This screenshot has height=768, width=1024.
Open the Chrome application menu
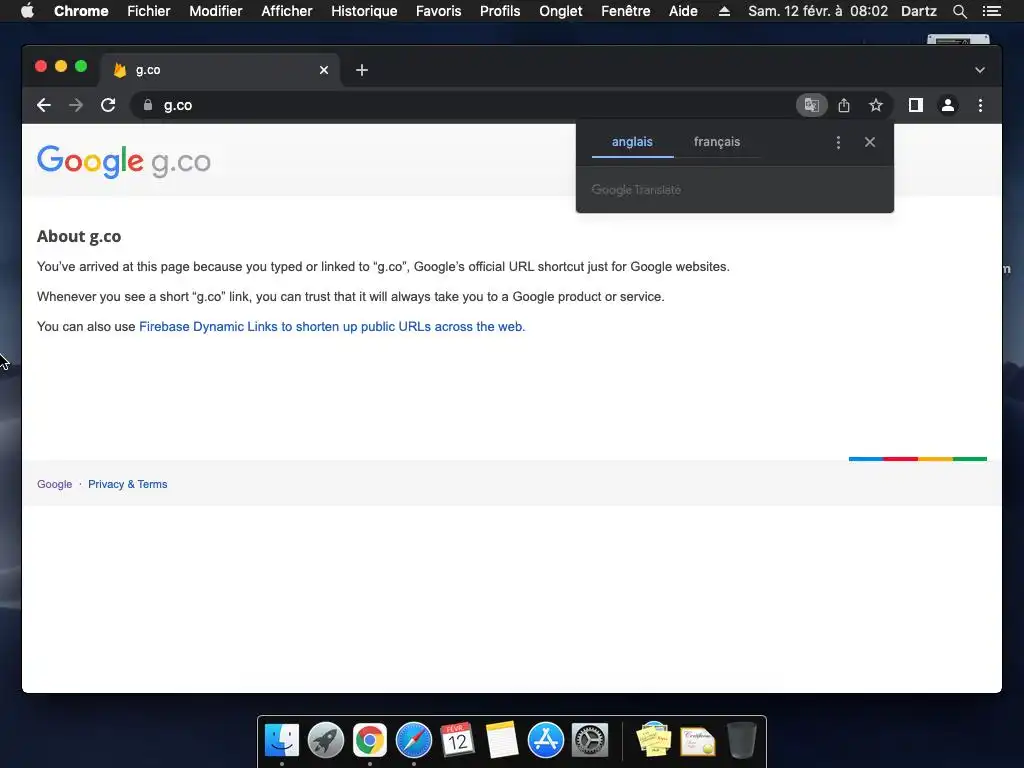pyautogui.click(x=81, y=11)
